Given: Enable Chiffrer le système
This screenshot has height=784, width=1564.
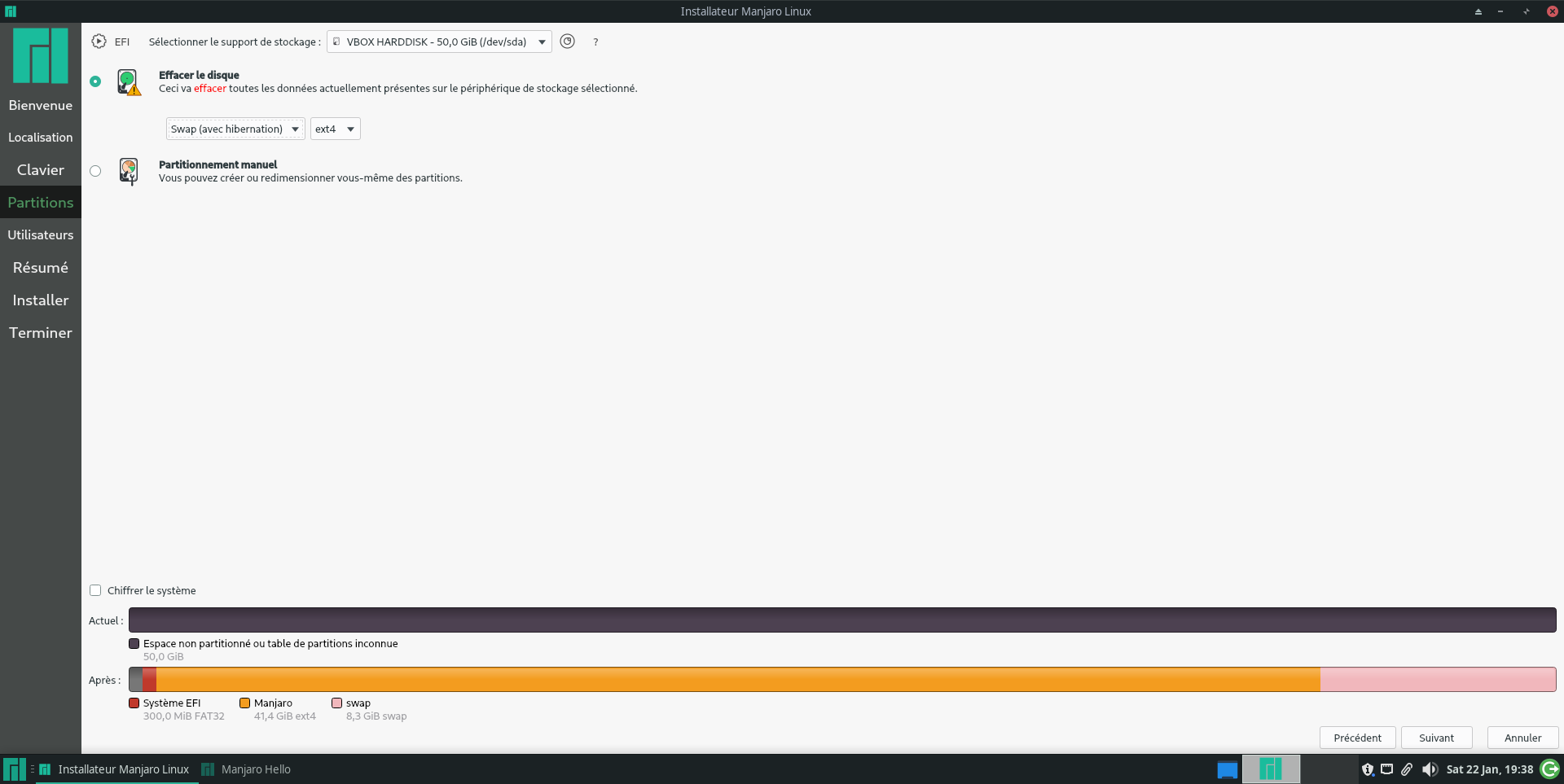Looking at the screenshot, I should 95,590.
